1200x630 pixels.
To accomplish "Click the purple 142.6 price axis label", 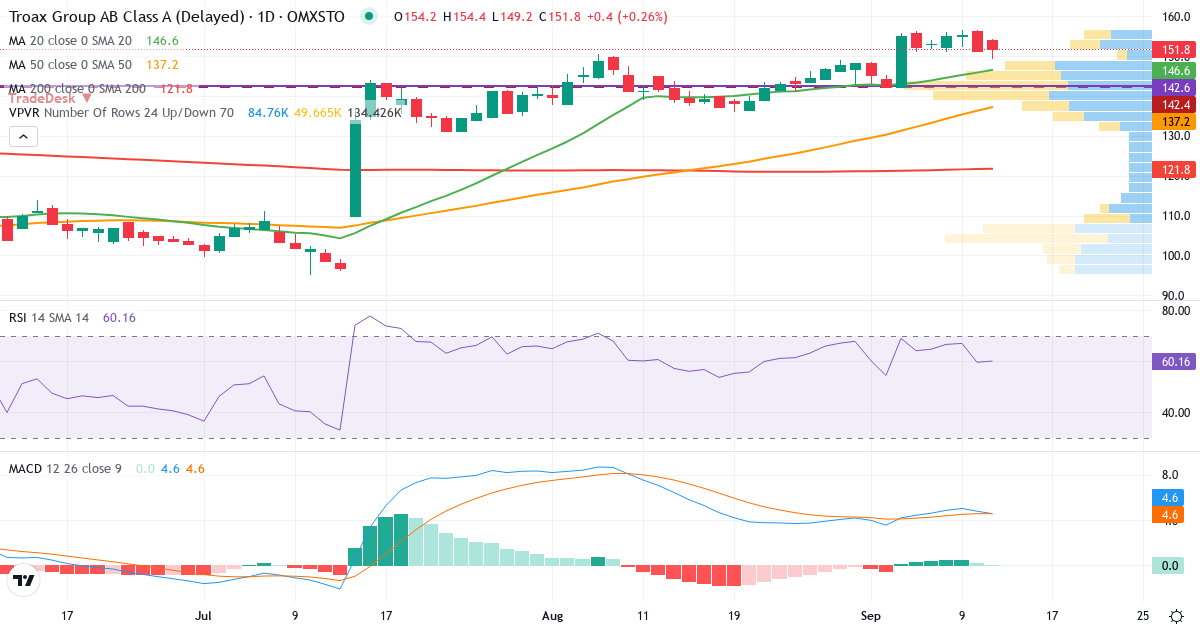I will pos(1172,88).
